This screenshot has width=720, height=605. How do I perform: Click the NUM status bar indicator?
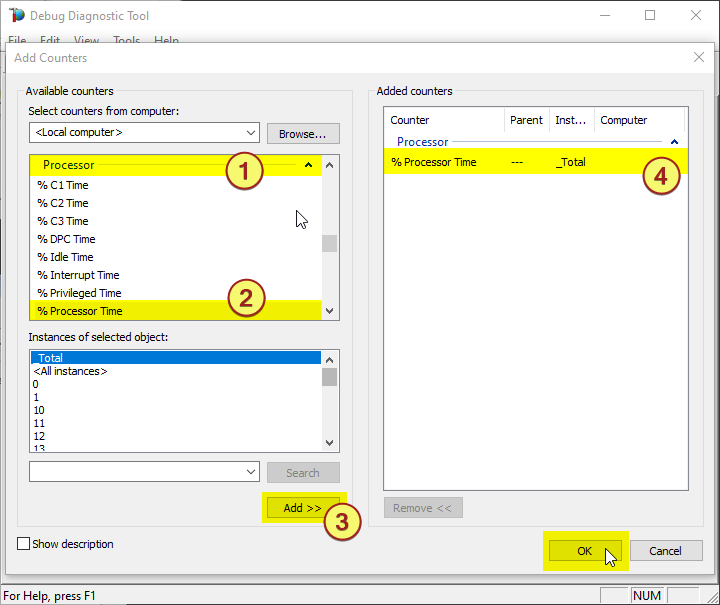[647, 595]
